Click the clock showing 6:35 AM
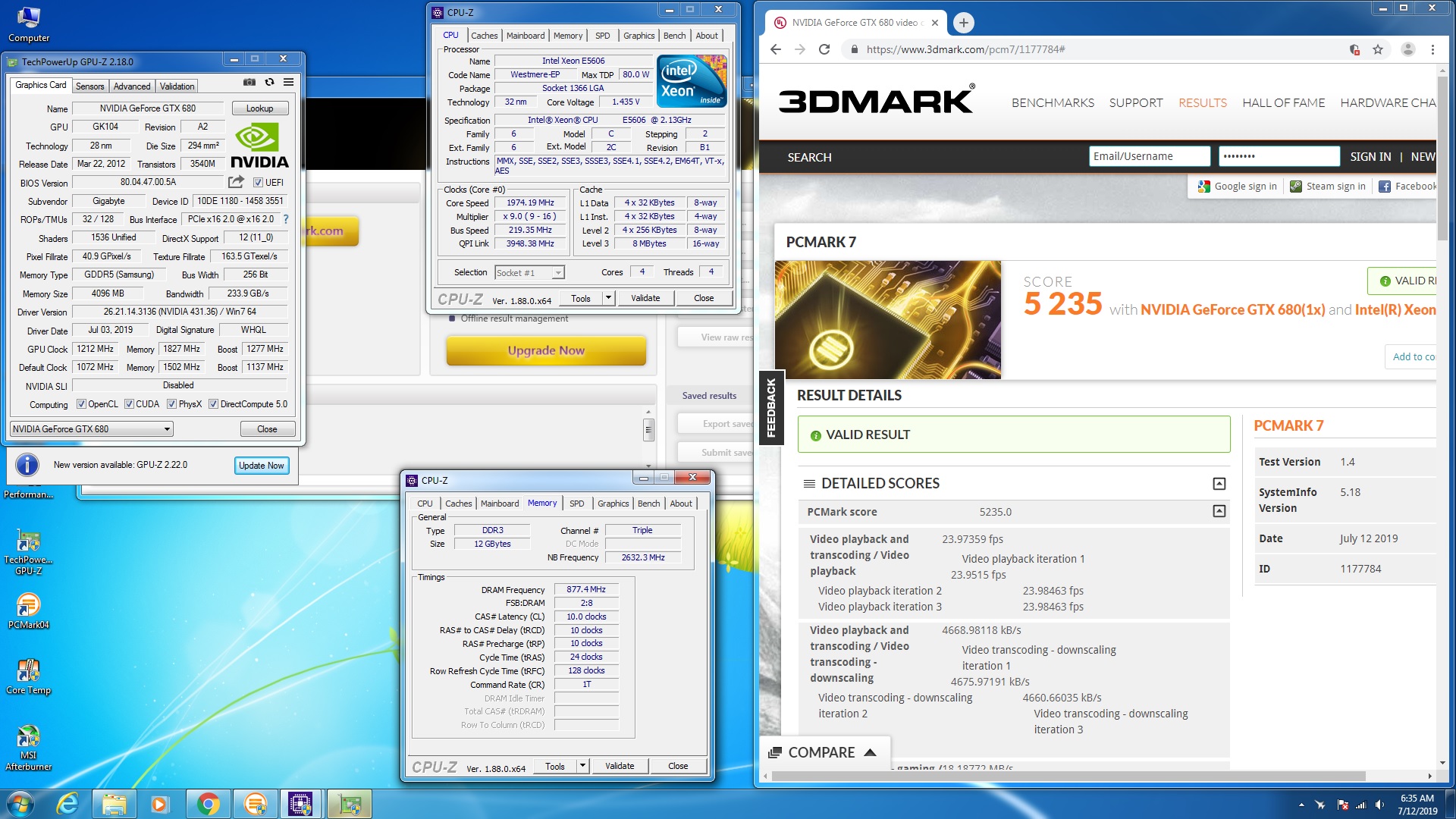 click(x=1417, y=798)
